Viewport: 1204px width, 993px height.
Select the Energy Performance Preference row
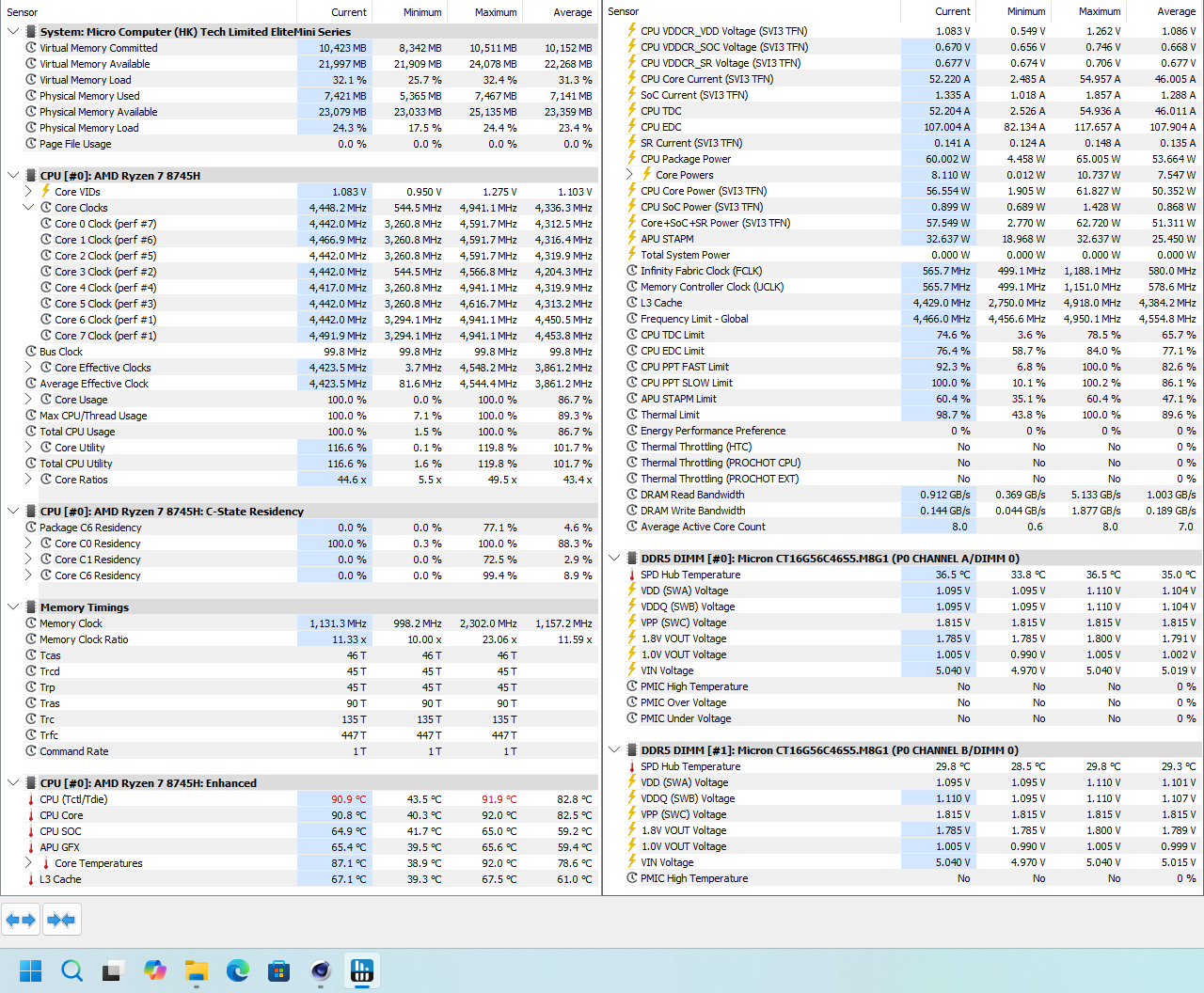pos(903,431)
